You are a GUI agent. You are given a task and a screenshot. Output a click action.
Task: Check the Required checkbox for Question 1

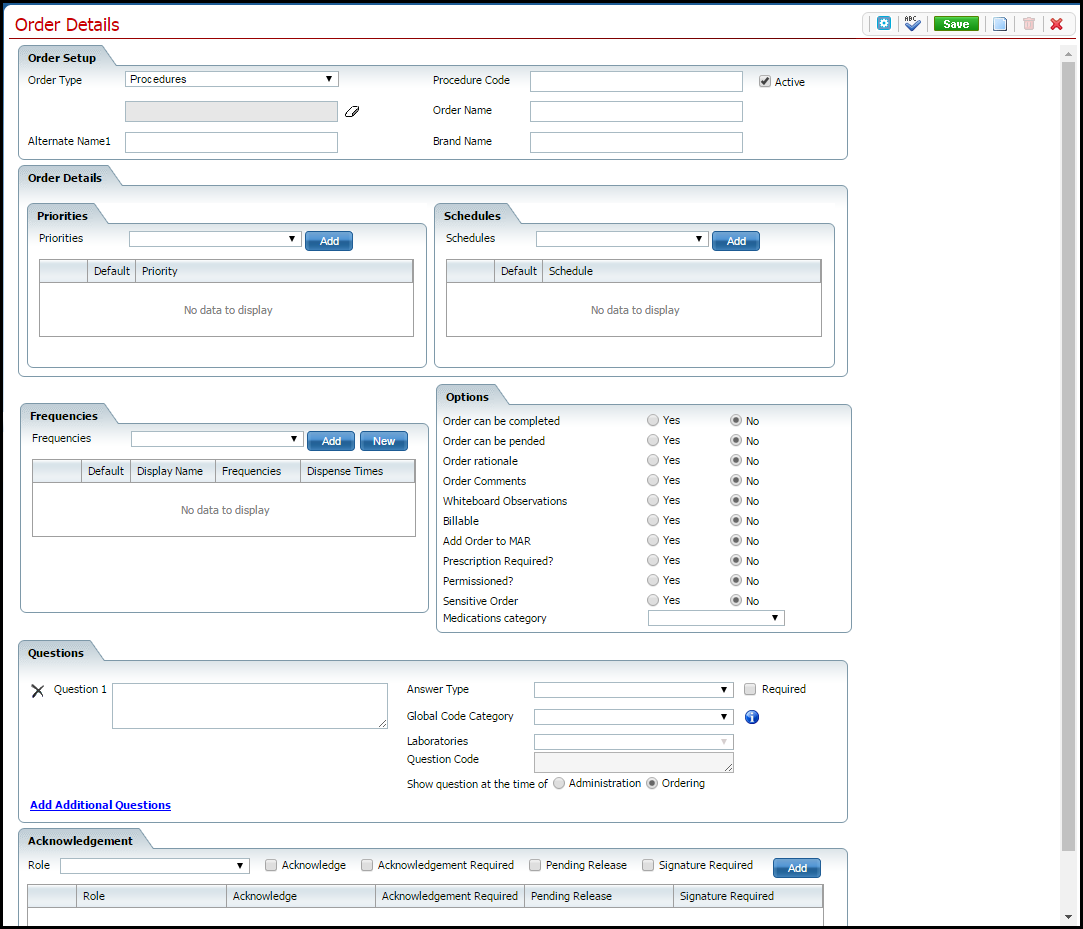(x=749, y=689)
